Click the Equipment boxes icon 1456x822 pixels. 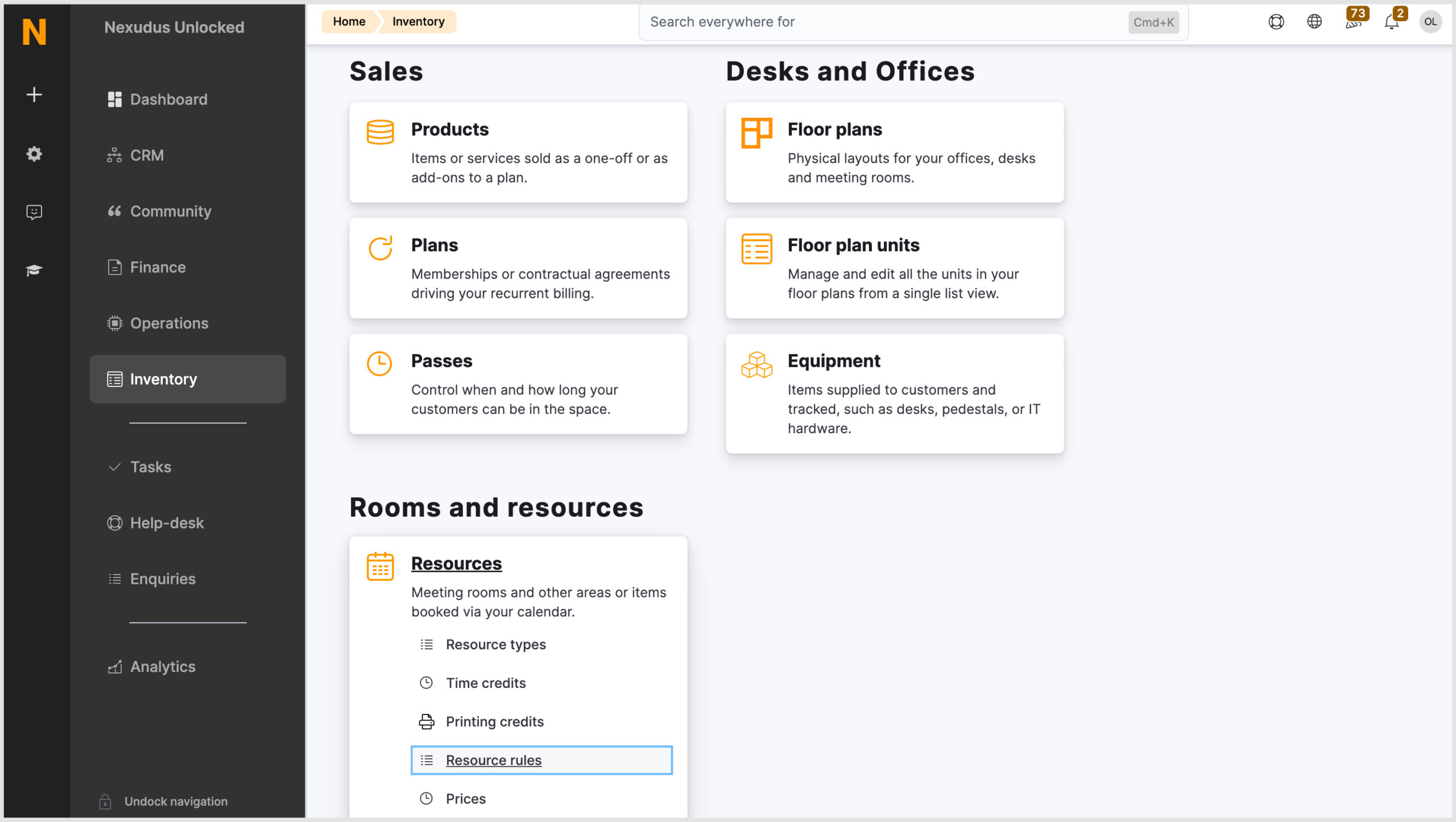[x=756, y=365]
